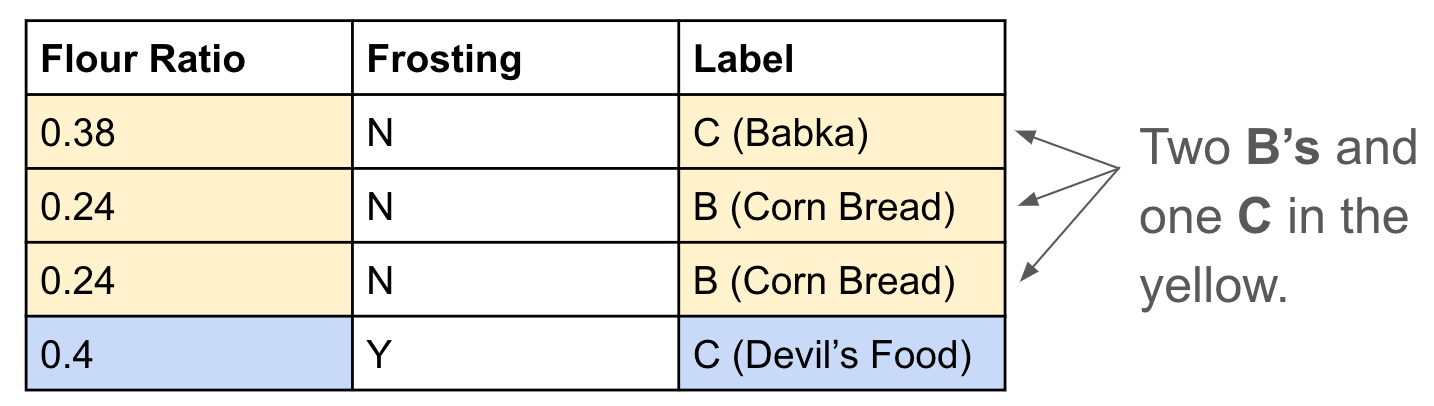Select the "Frosting" header cell
Image resolution: width=1434 pixels, height=406 pixels.
click(444, 59)
